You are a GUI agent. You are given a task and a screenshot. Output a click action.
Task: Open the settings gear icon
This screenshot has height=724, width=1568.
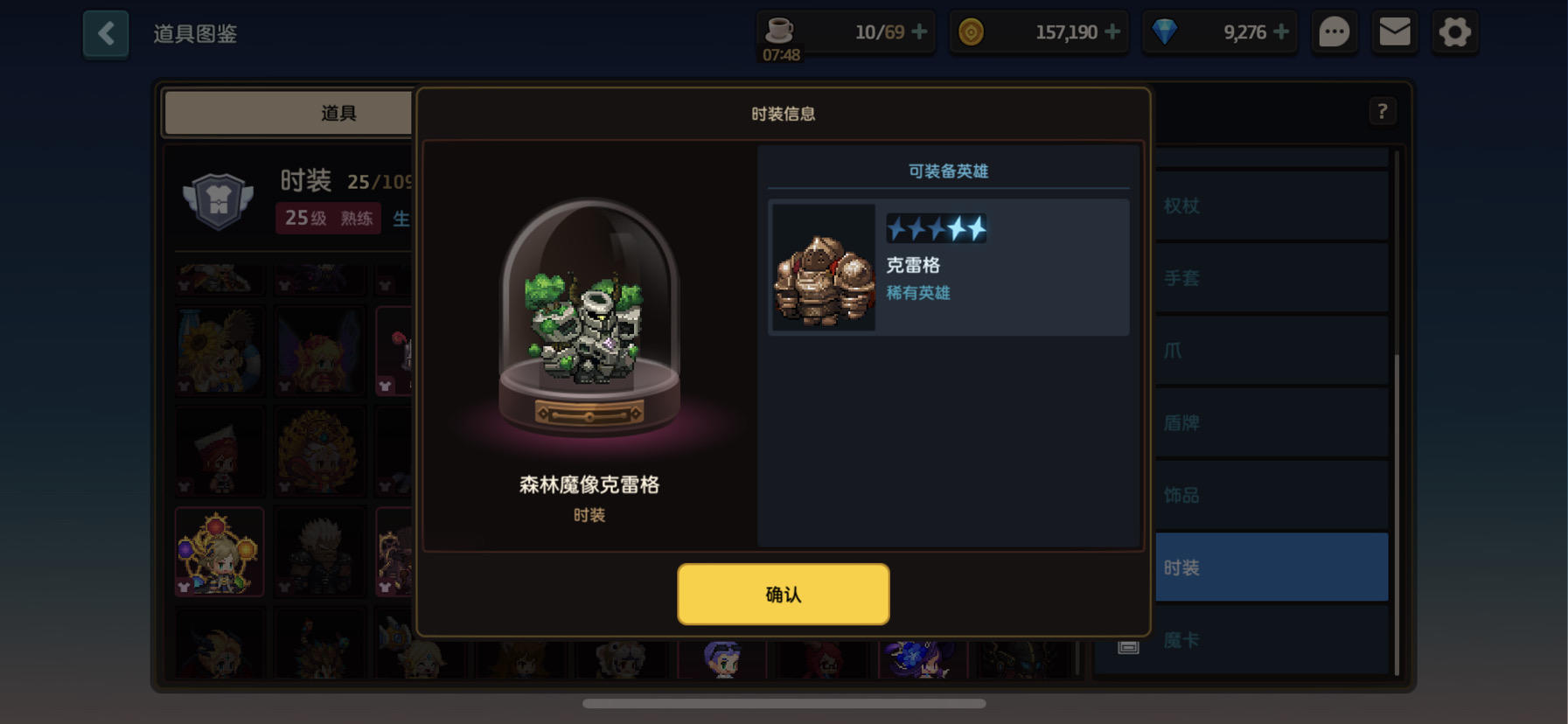tap(1455, 33)
